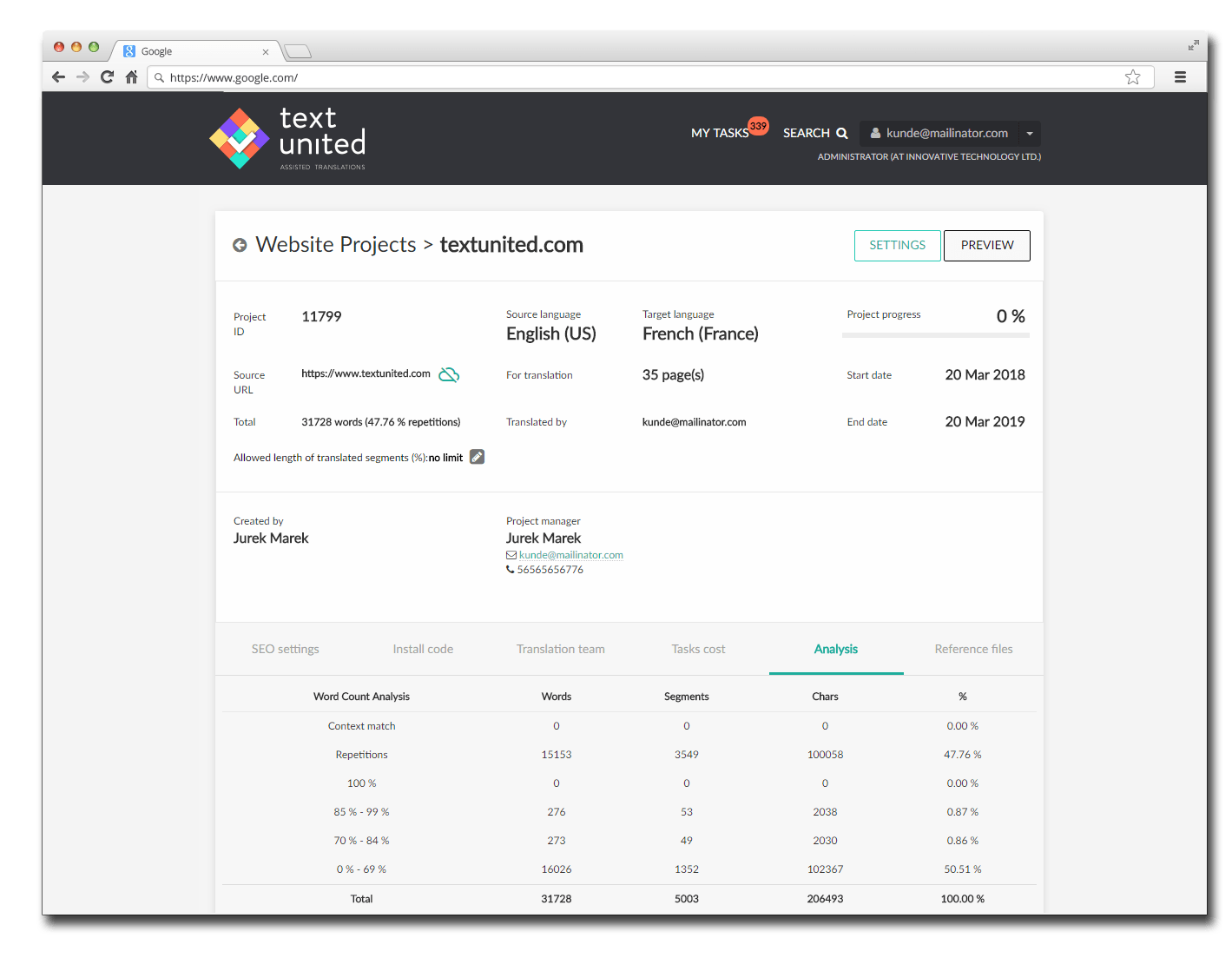Go back to Website Projects
1232x958 pixels.
336,245
